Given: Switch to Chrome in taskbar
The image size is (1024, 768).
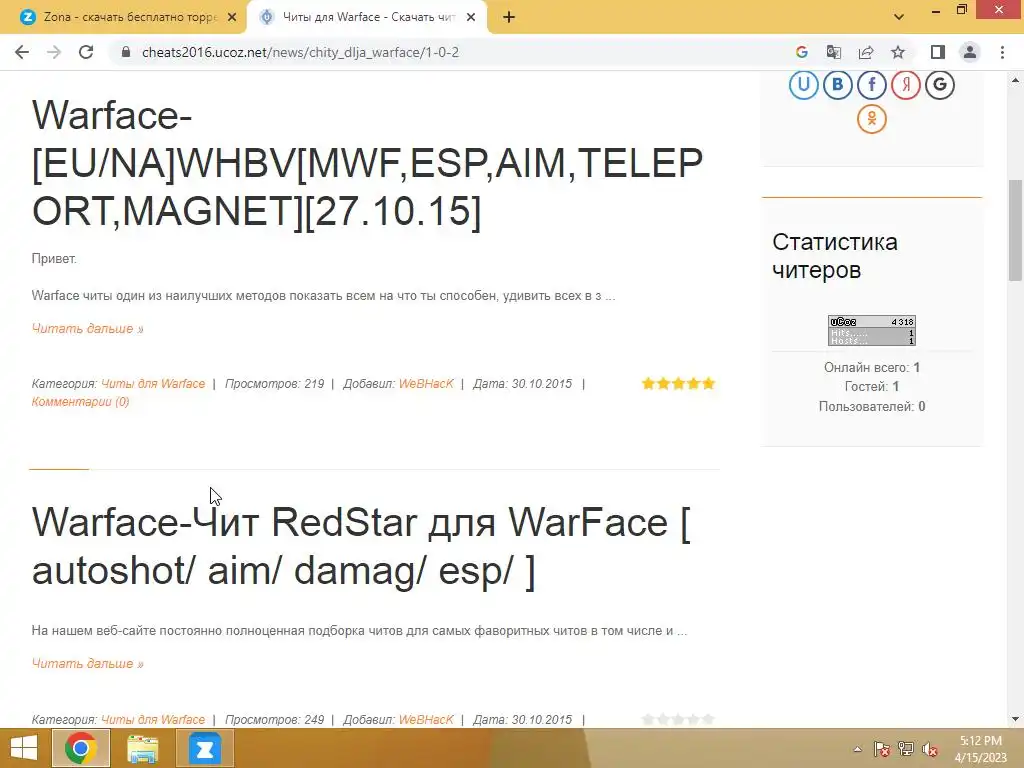Looking at the screenshot, I should click(x=80, y=748).
